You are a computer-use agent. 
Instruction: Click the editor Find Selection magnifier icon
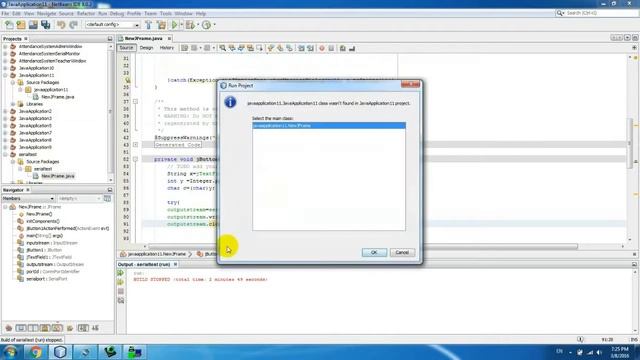[222, 48]
